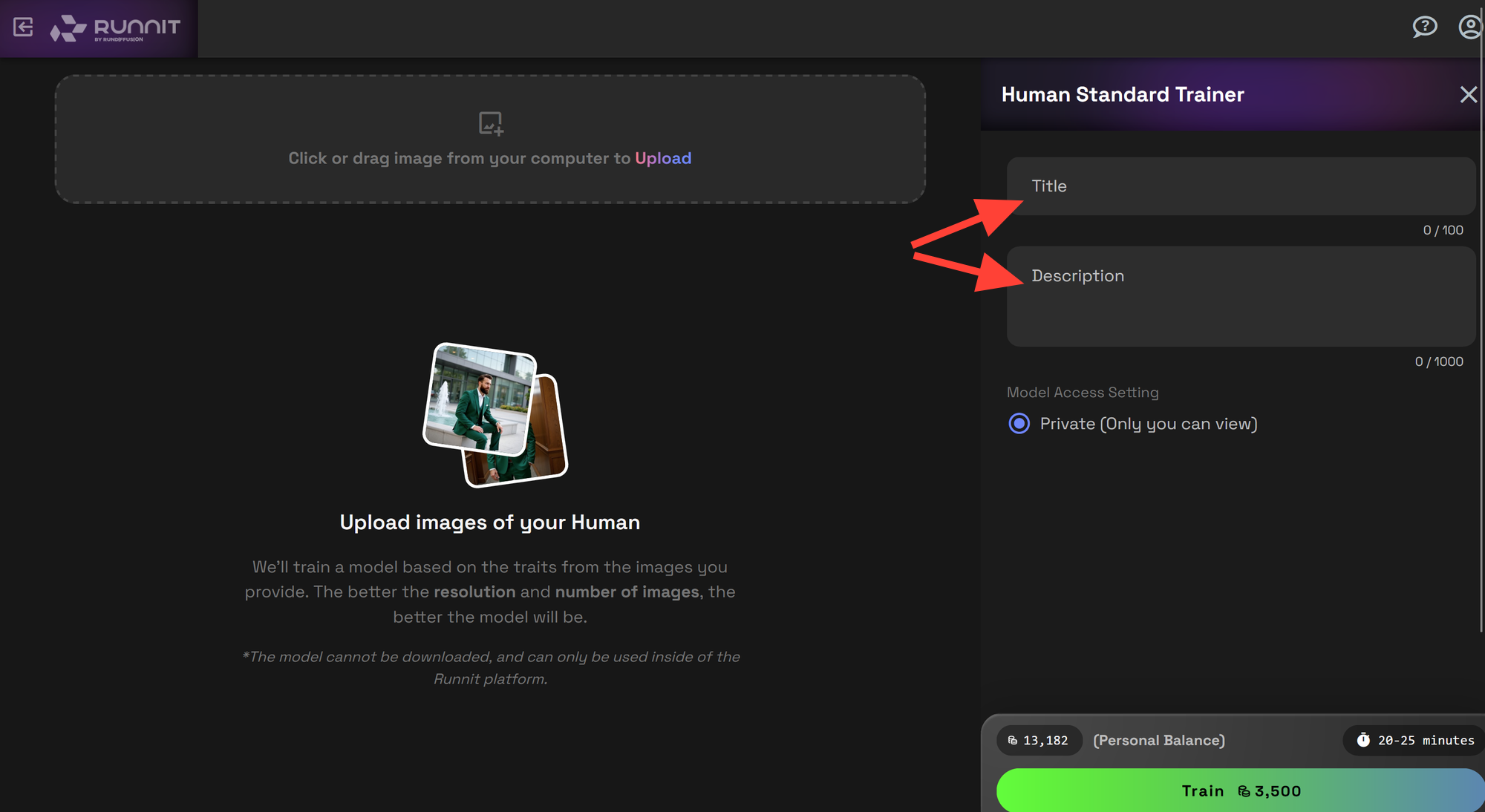The height and width of the screenshot is (812, 1485).
Task: Select the exit/back icon in the top-left corner
Action: 23,27
